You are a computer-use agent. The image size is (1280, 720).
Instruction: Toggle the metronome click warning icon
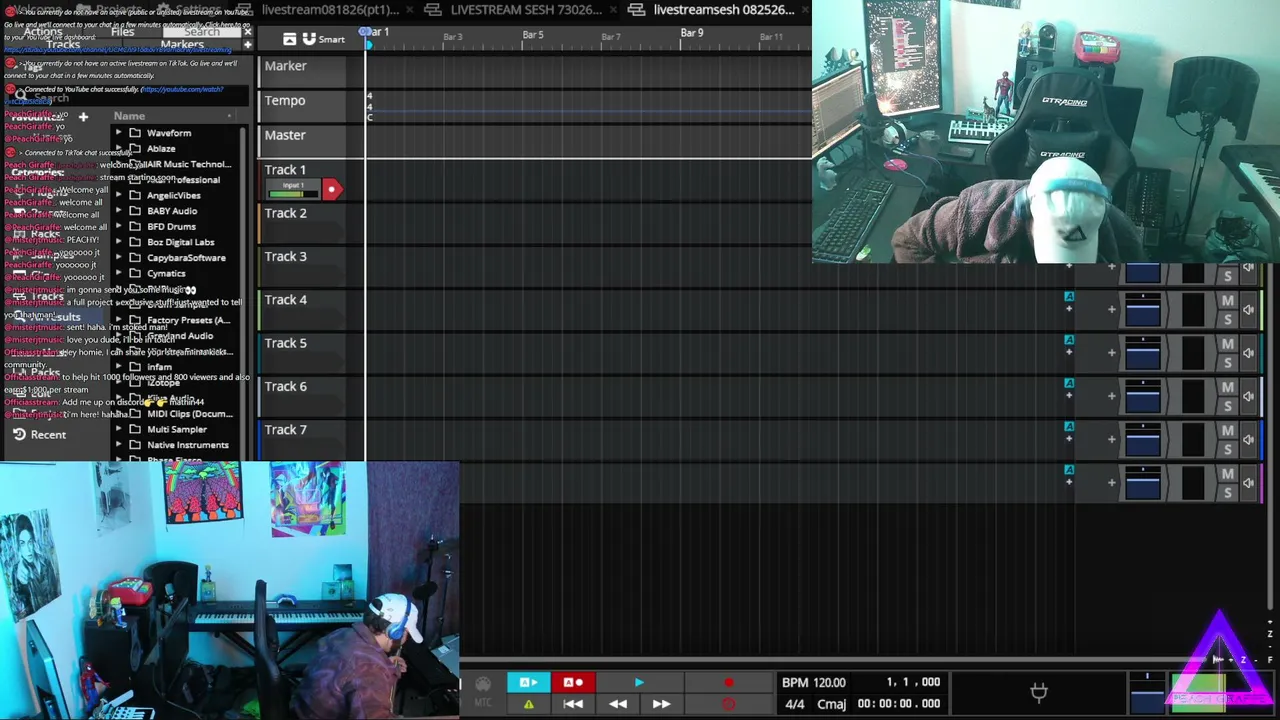[x=529, y=704]
